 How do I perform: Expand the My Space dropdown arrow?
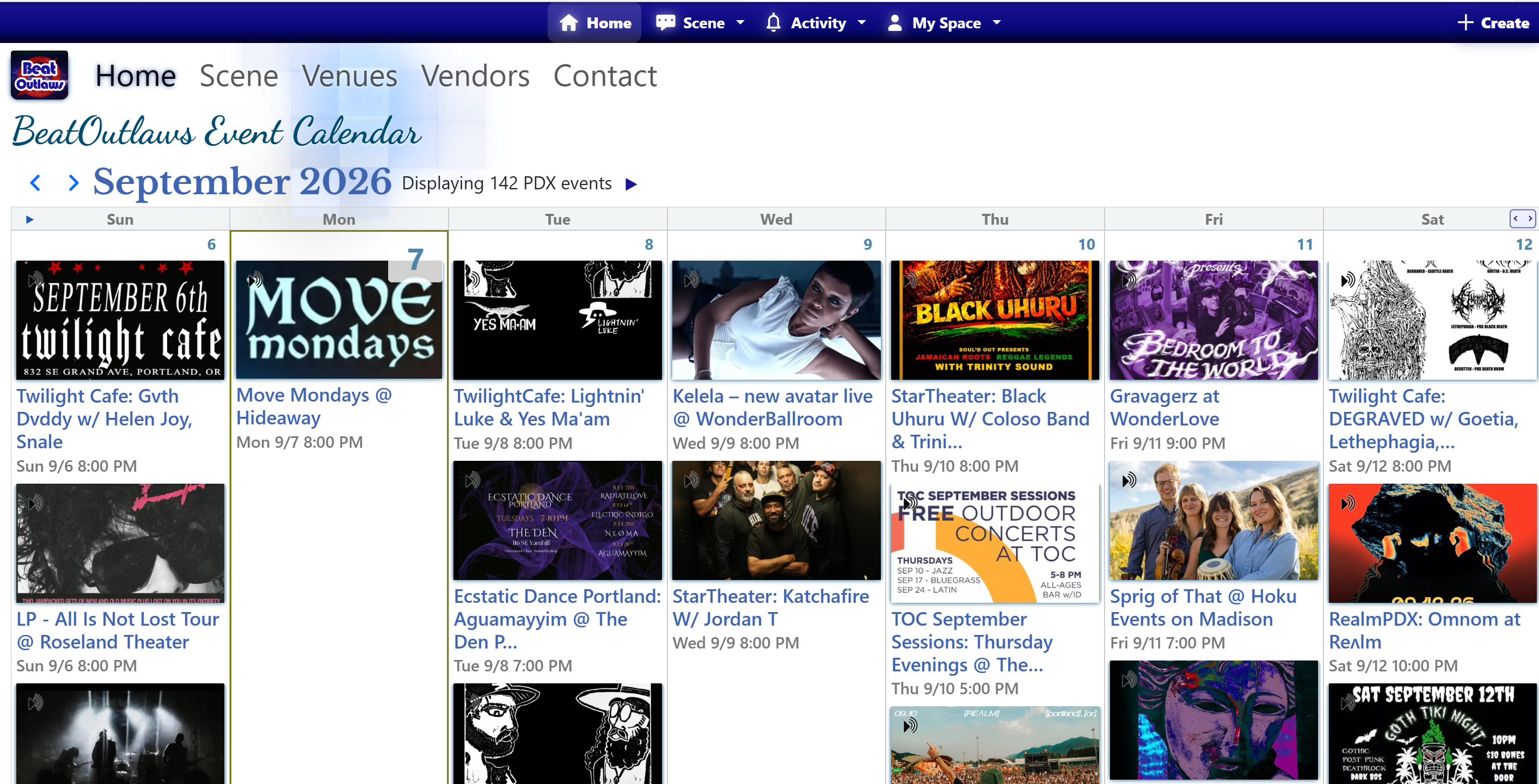point(997,23)
